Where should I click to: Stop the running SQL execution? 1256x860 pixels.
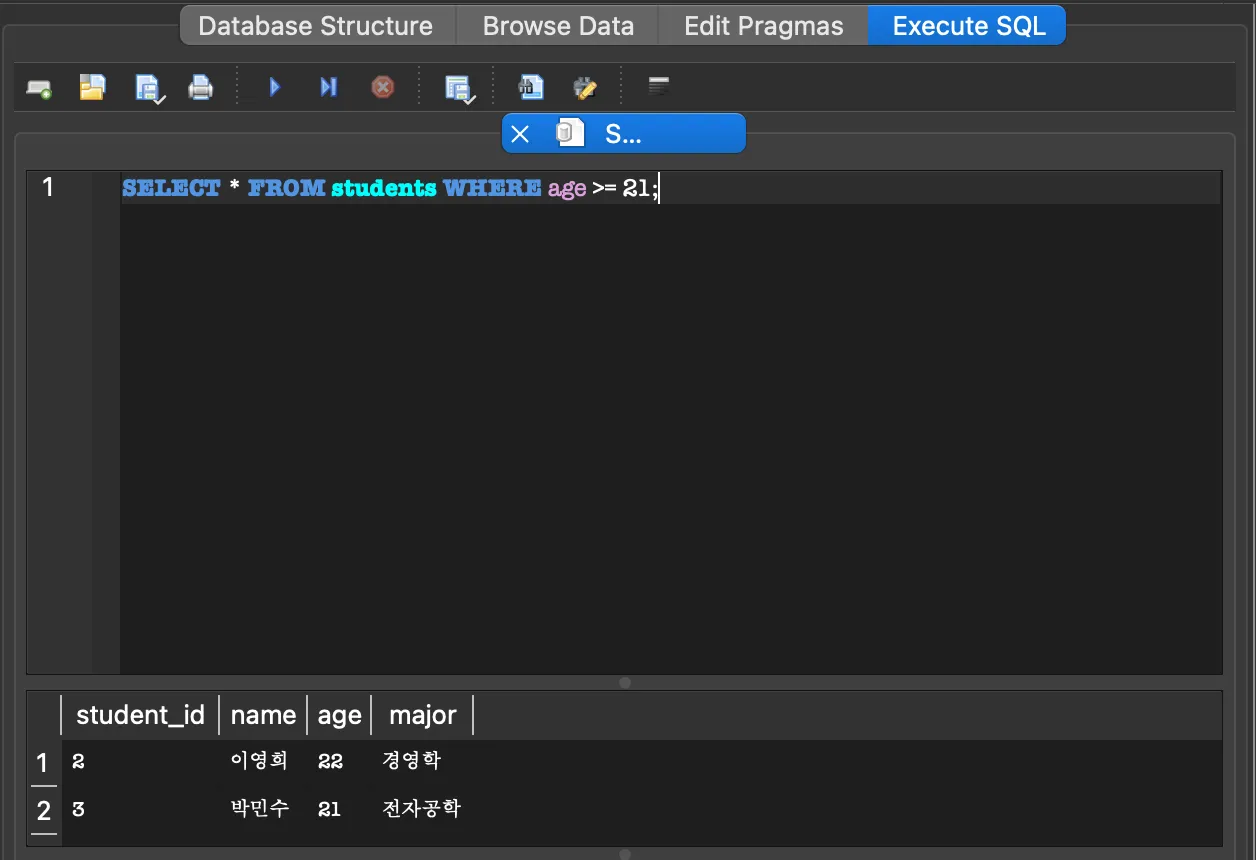(382, 88)
